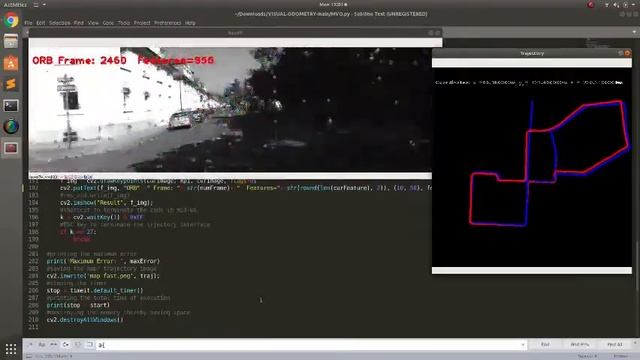Viewport: 640px width, 360px height.
Task: Toggle in-selection search option
Action: 78,345
